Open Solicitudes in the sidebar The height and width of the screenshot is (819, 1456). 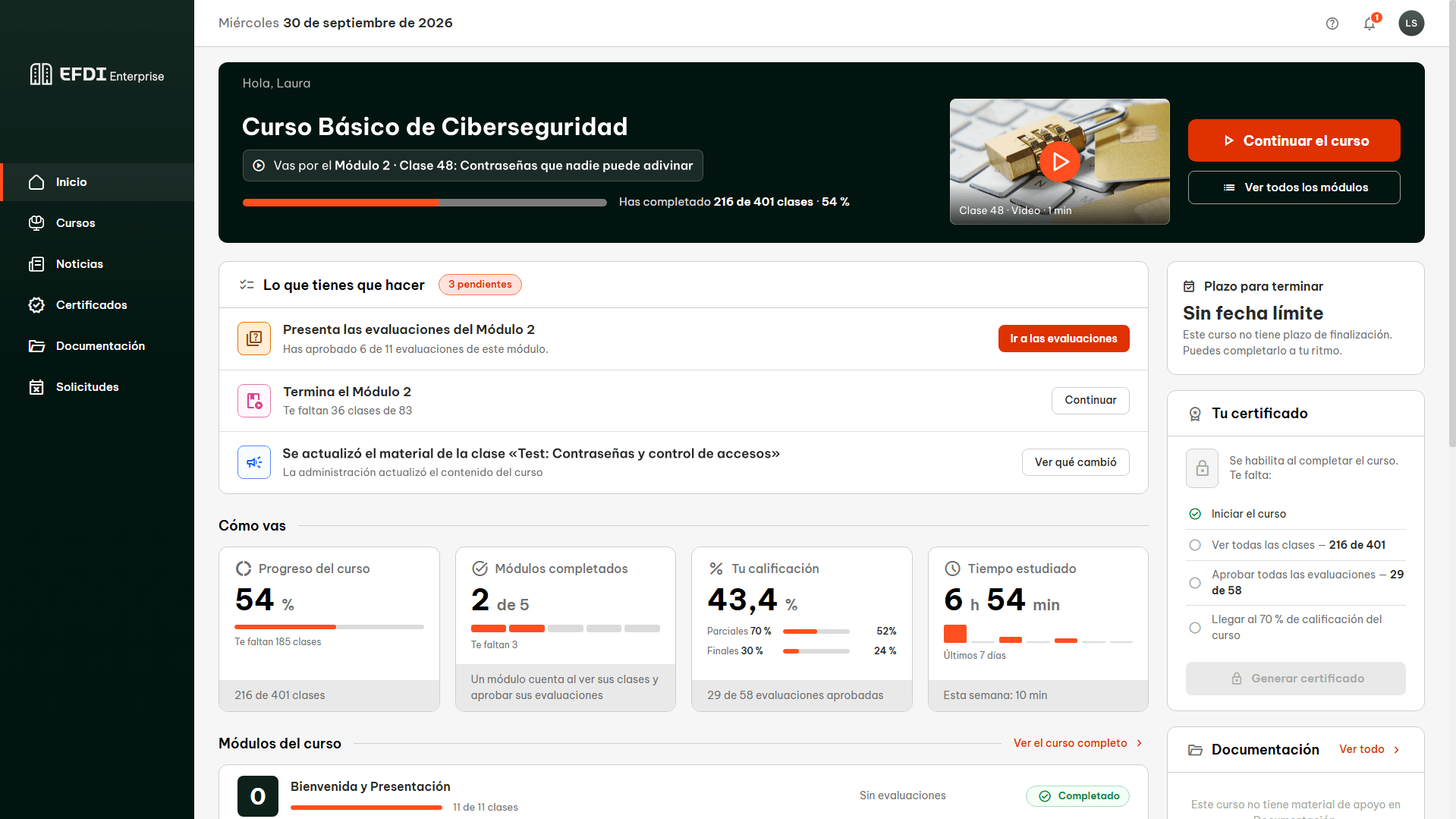(97, 387)
